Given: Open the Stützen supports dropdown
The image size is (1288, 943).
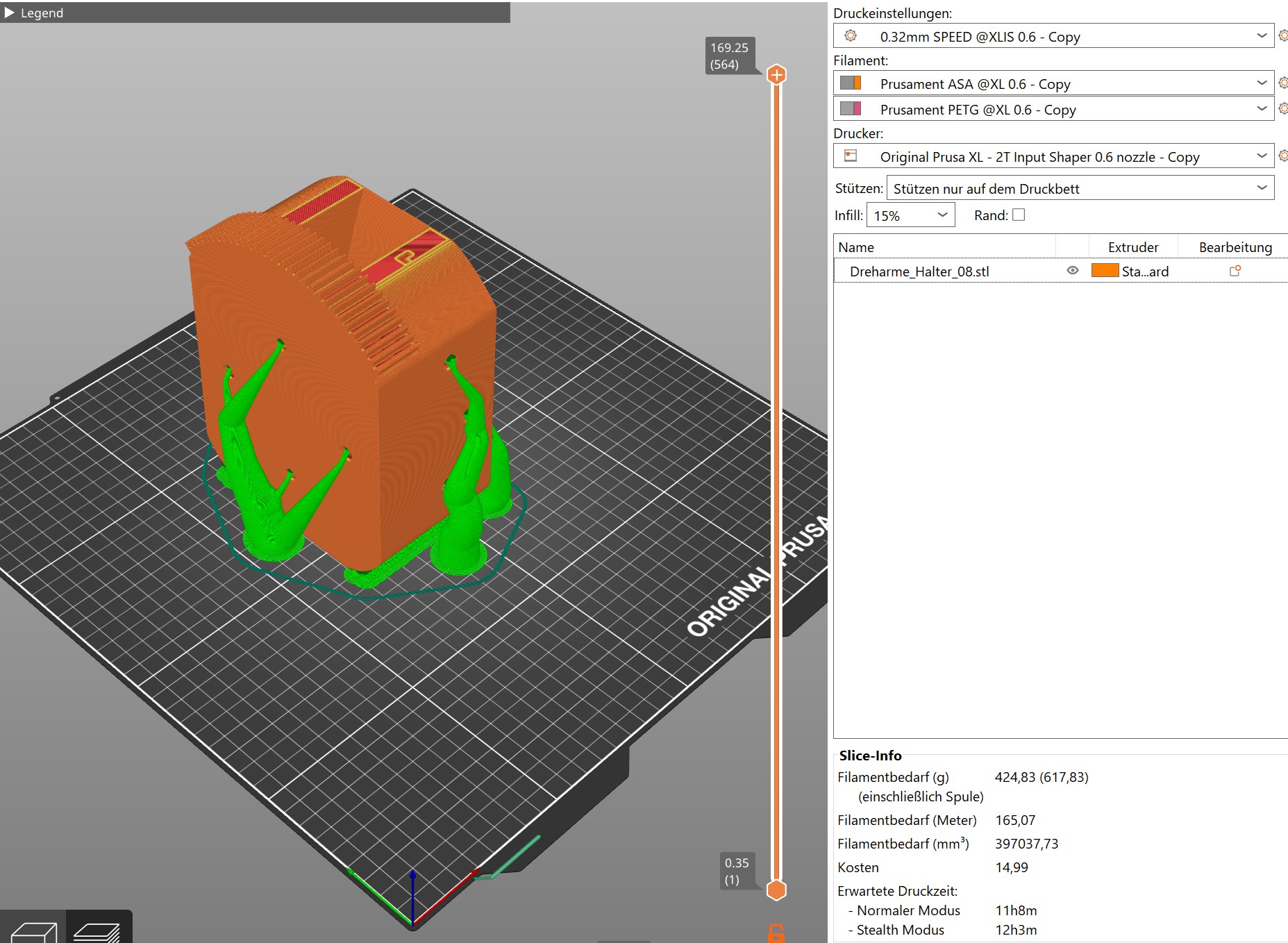Looking at the screenshot, I should [1080, 188].
